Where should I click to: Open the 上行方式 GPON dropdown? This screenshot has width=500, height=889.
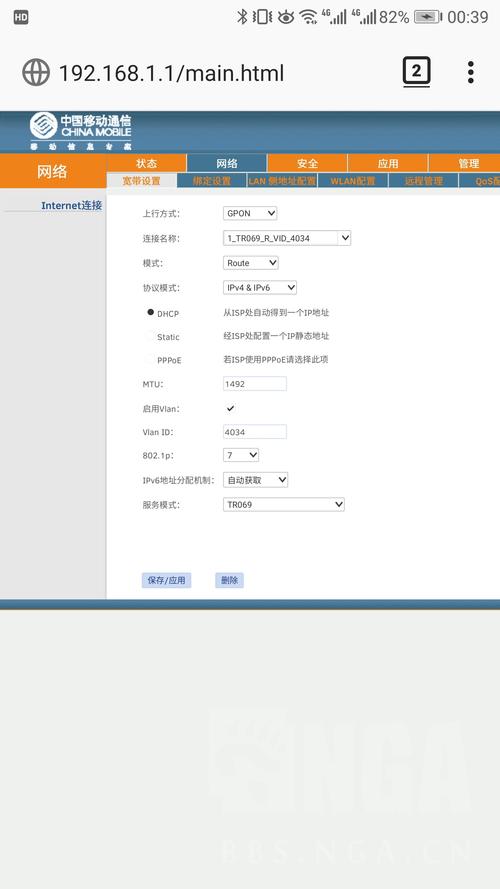click(250, 213)
